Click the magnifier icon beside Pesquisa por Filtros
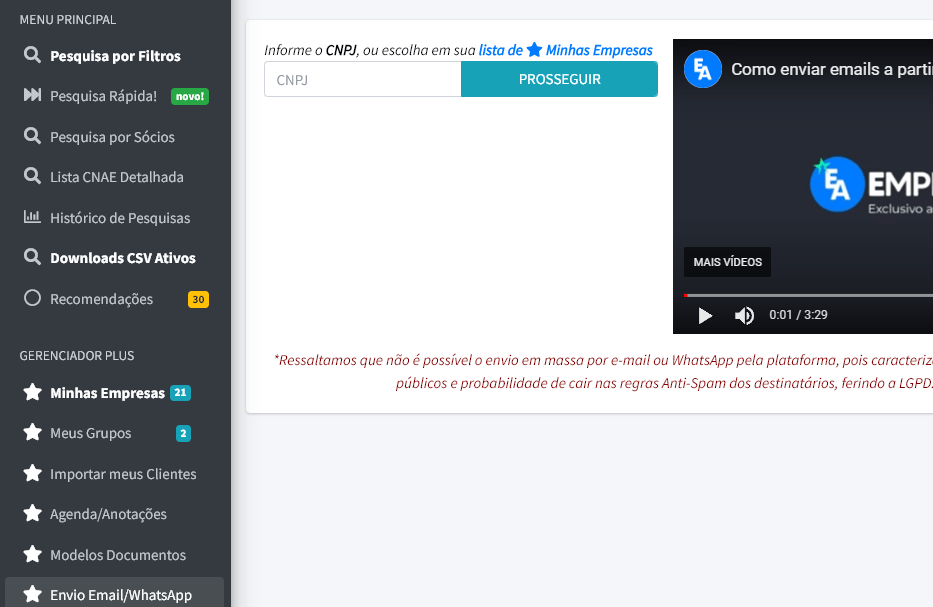The image size is (933, 607). point(32,56)
